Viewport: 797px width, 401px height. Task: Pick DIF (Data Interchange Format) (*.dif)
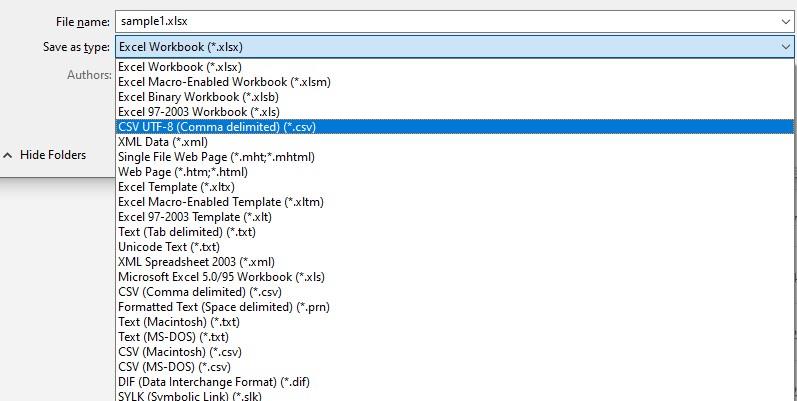[454, 382]
